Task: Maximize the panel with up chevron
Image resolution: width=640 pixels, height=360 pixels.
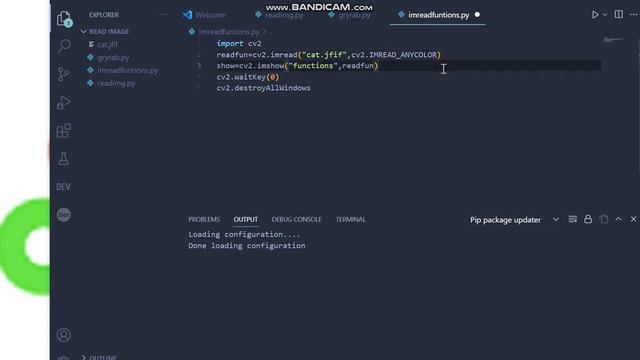Action: tap(618, 219)
